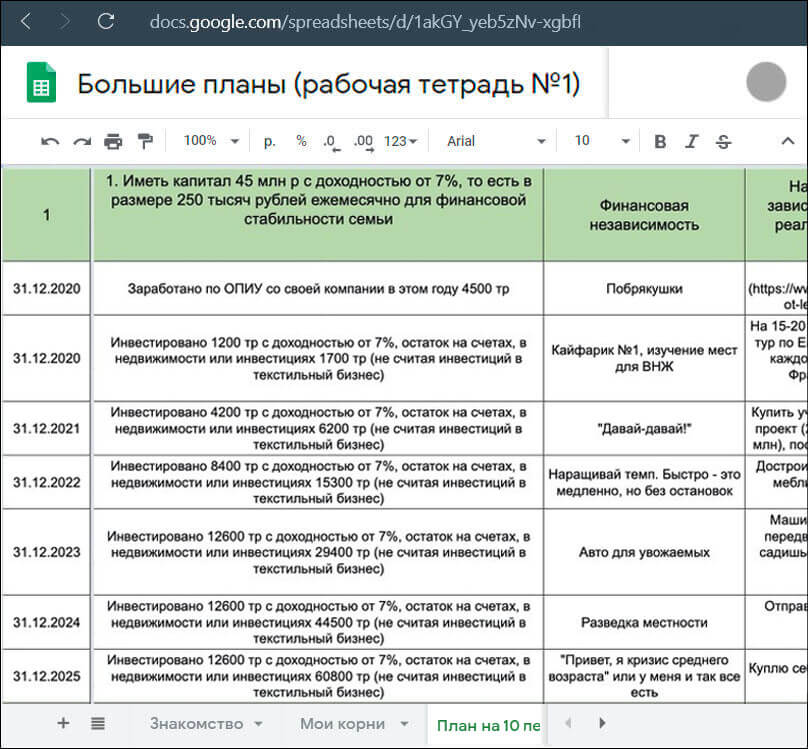The width and height of the screenshot is (808, 749).
Task: Increase decimal places
Action: tap(364, 142)
